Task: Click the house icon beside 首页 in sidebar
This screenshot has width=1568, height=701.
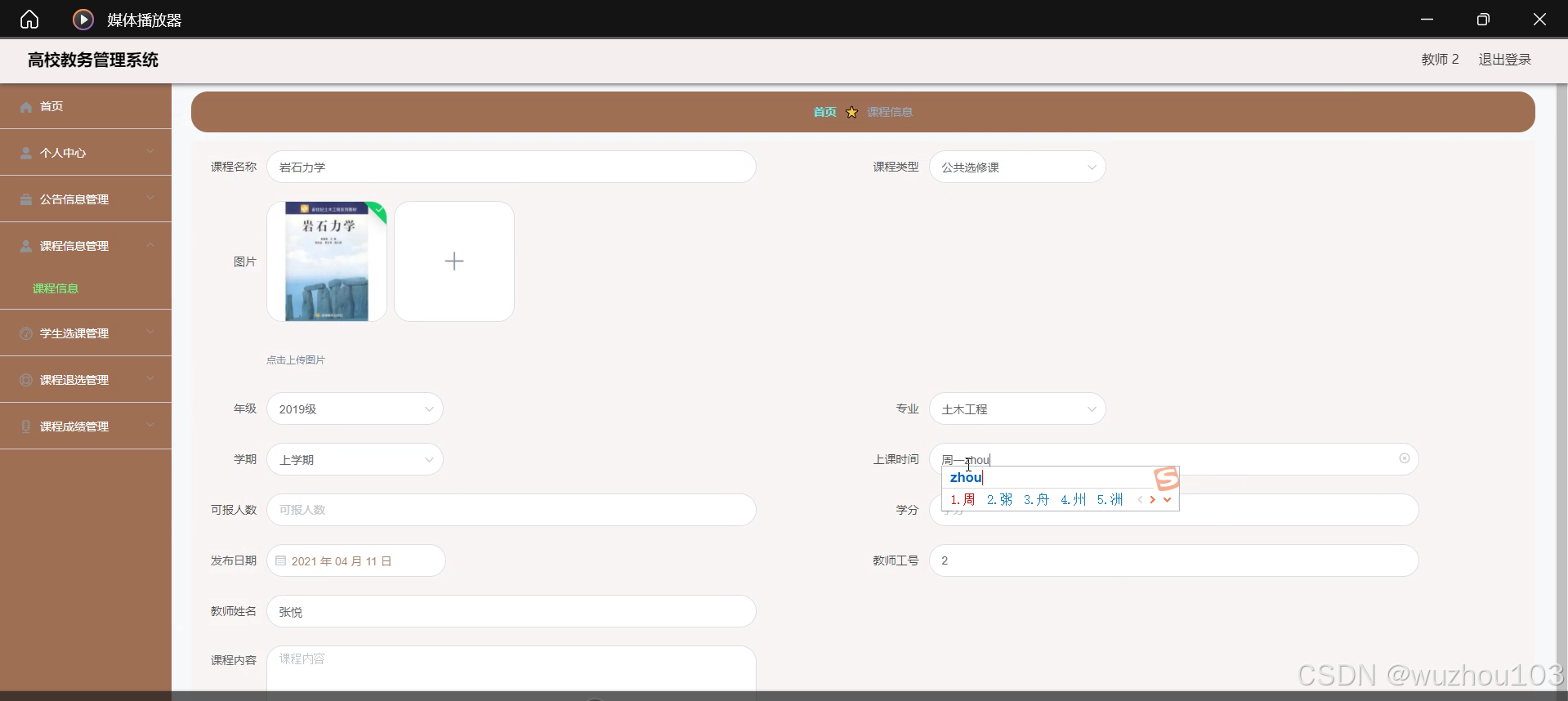Action: [26, 107]
